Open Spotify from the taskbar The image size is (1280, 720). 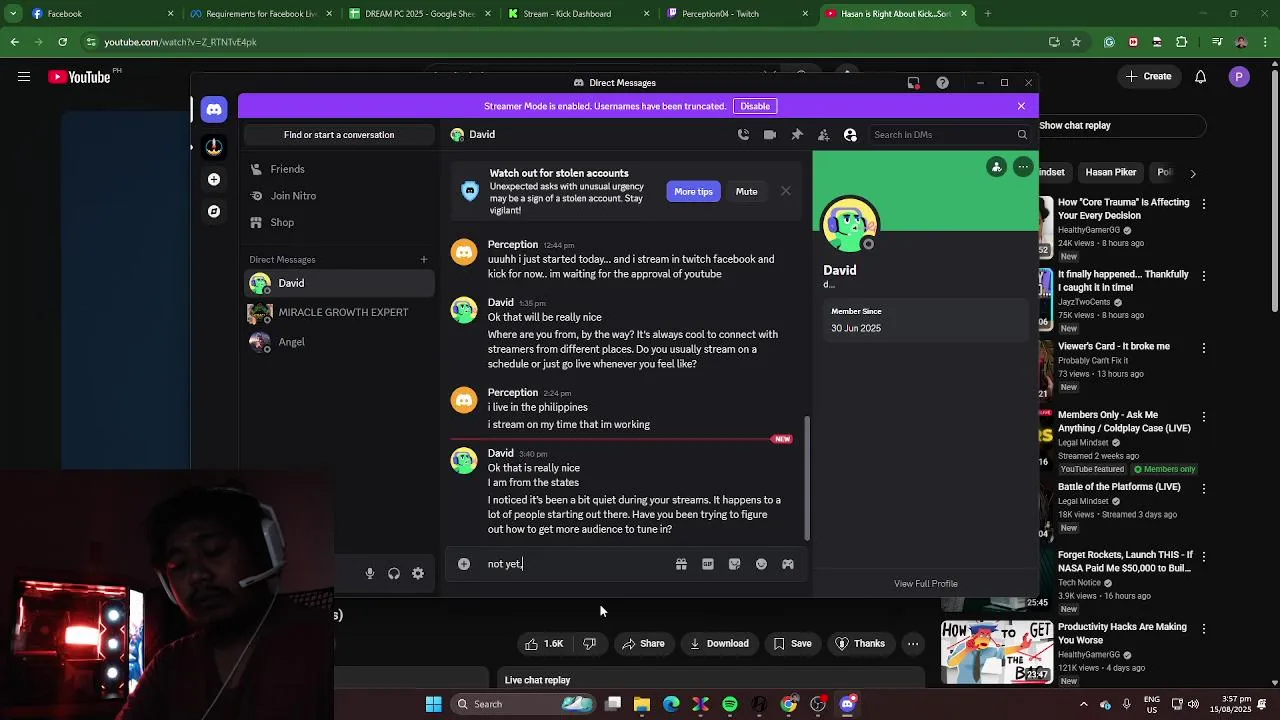(730, 704)
